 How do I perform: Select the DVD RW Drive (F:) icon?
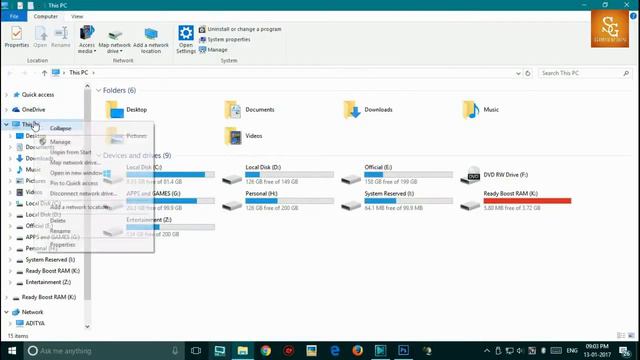click(x=470, y=175)
